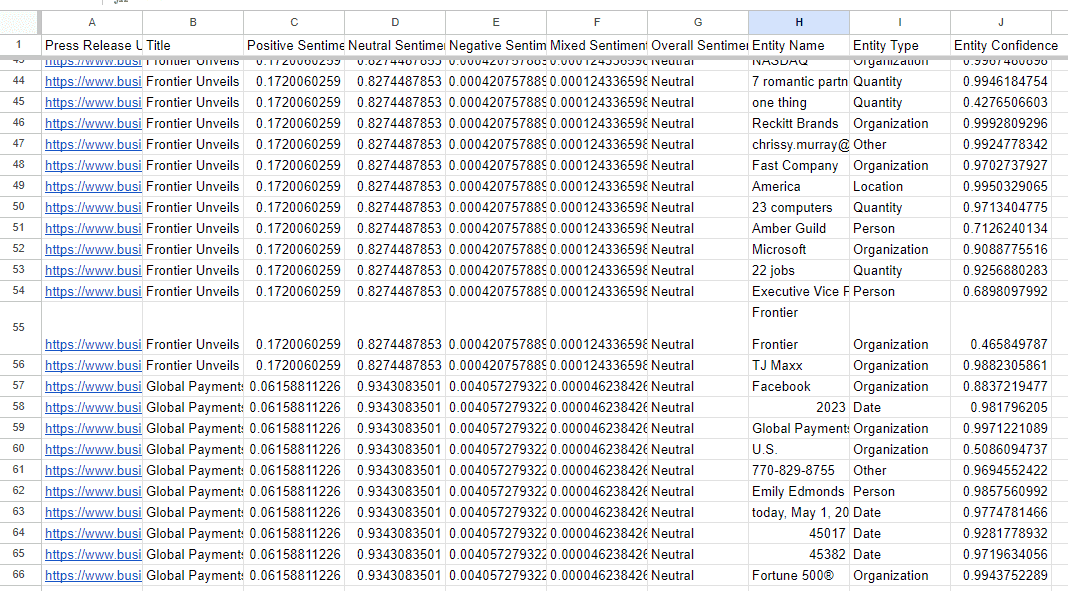The width and height of the screenshot is (1068, 591).
Task: Select the '45017' entity cell
Action: coord(799,534)
